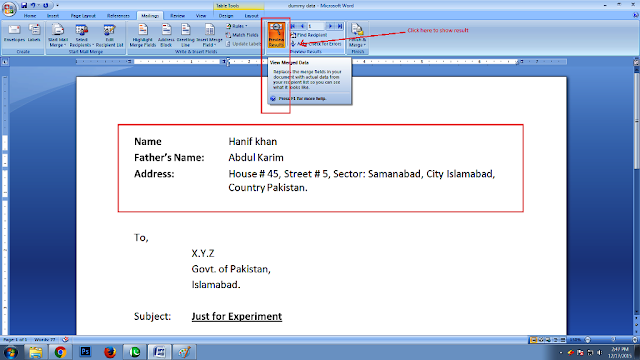Image resolution: width=640 pixels, height=360 pixels.
Task: Switch to the References tab
Action: click(x=118, y=16)
